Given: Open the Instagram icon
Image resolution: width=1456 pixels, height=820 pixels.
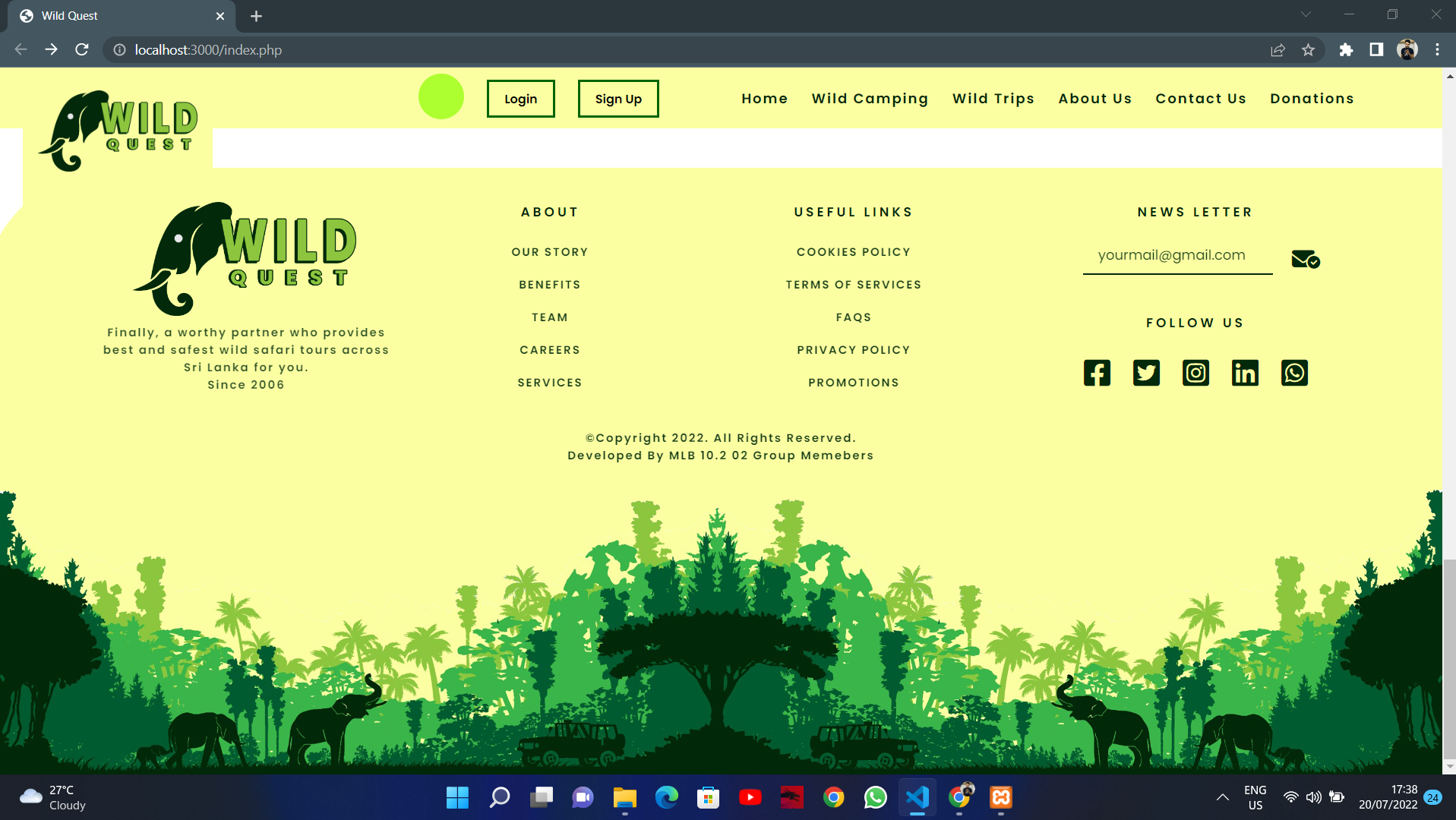Looking at the screenshot, I should click(1195, 373).
